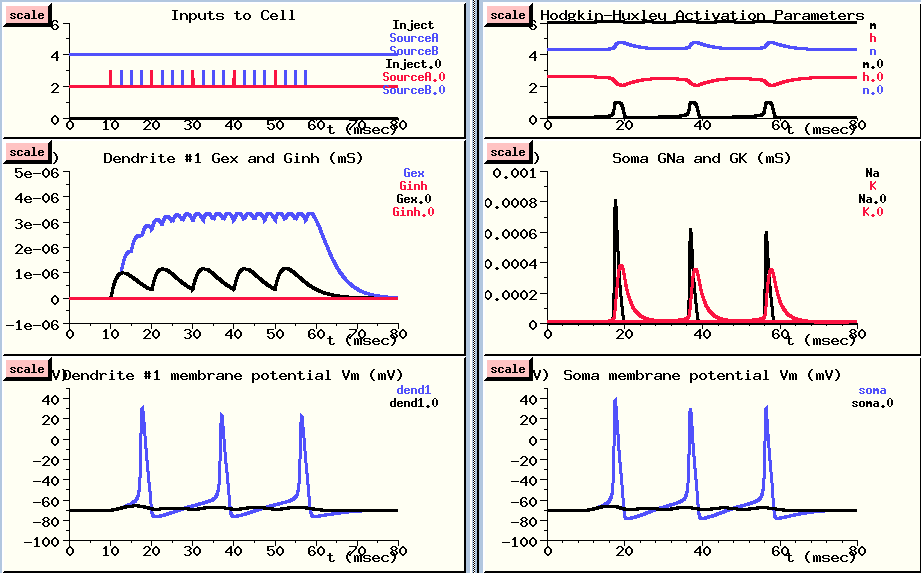Click the 'Inputs to Cell' graph title

click(x=233, y=15)
